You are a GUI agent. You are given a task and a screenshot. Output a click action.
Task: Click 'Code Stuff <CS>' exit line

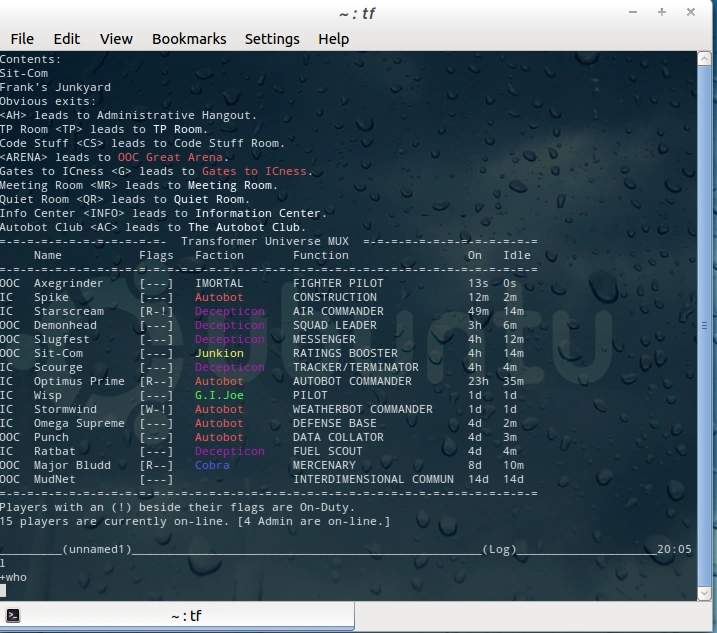(142, 143)
